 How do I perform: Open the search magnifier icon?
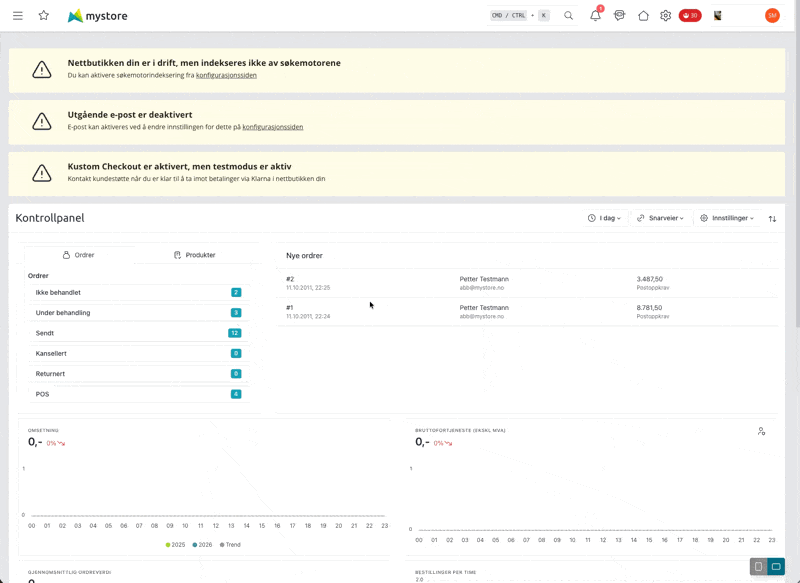click(x=568, y=16)
